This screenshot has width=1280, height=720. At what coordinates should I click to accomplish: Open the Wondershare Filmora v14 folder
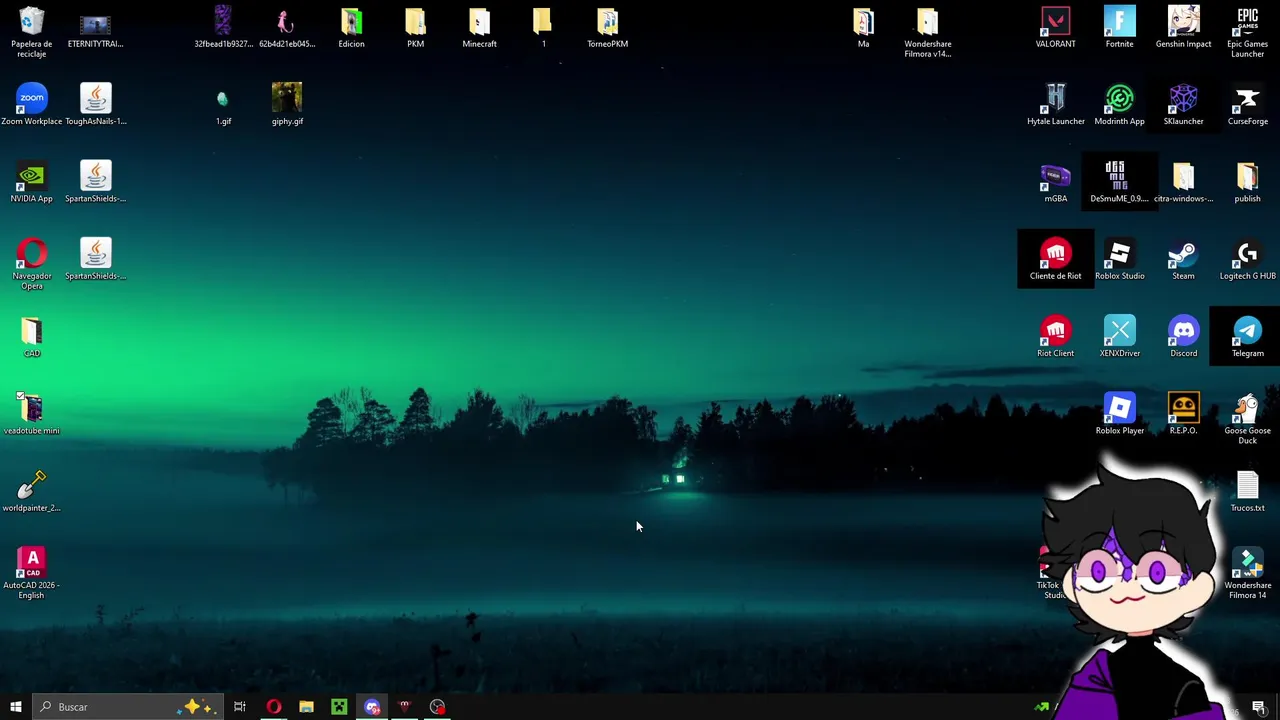(927, 32)
